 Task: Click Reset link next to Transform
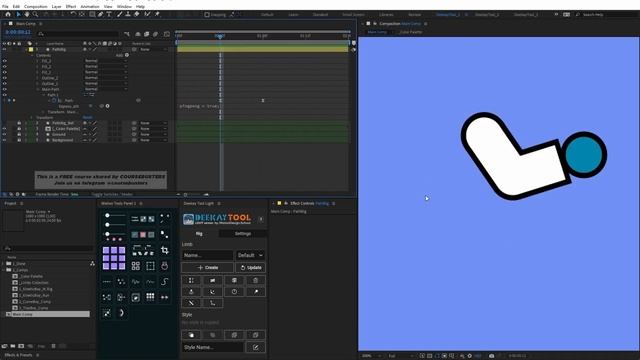point(87,118)
